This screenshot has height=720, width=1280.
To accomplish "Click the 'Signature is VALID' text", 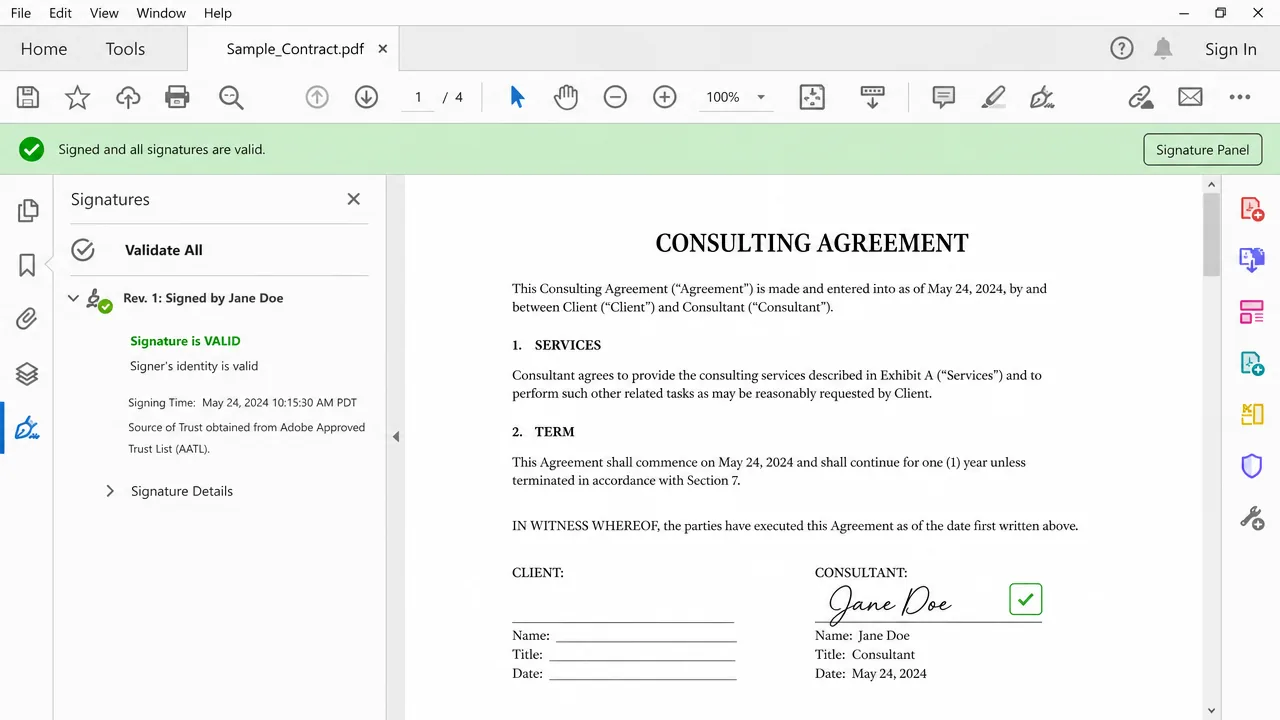I will point(185,341).
